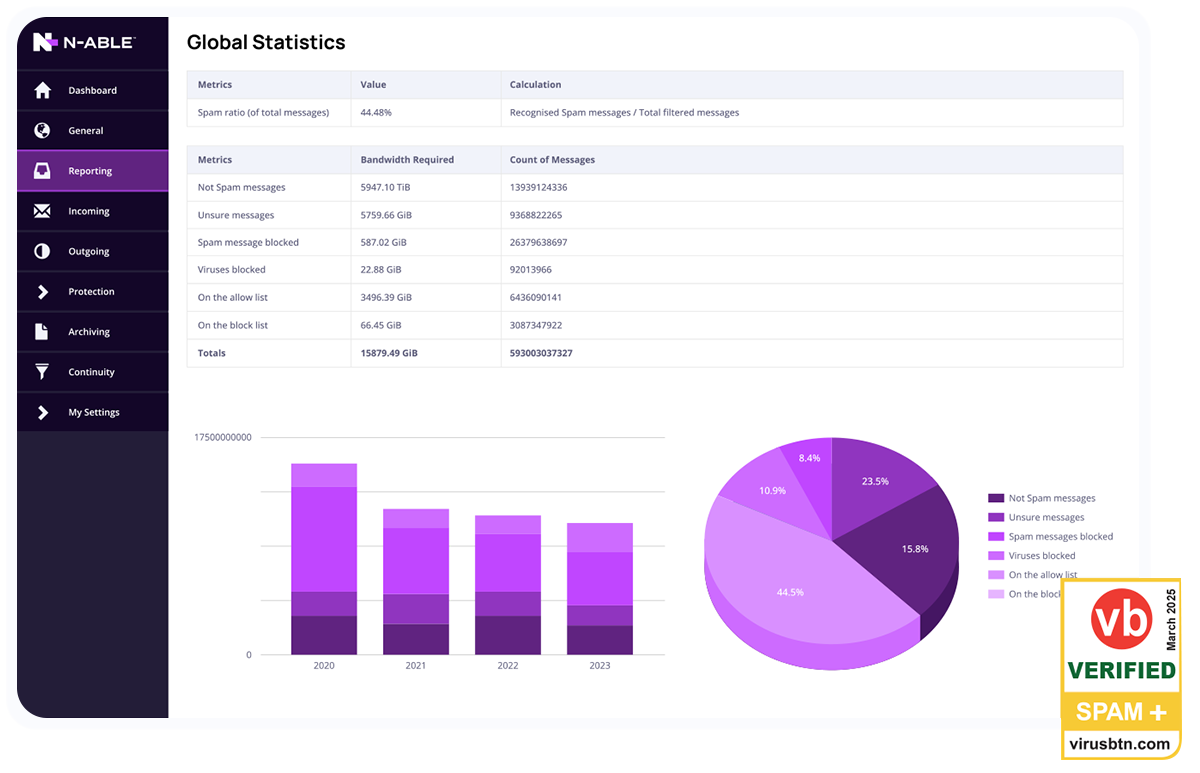Click the Reporting inbox tray icon
Viewport: 1200px width, 773px height.
tap(42, 171)
